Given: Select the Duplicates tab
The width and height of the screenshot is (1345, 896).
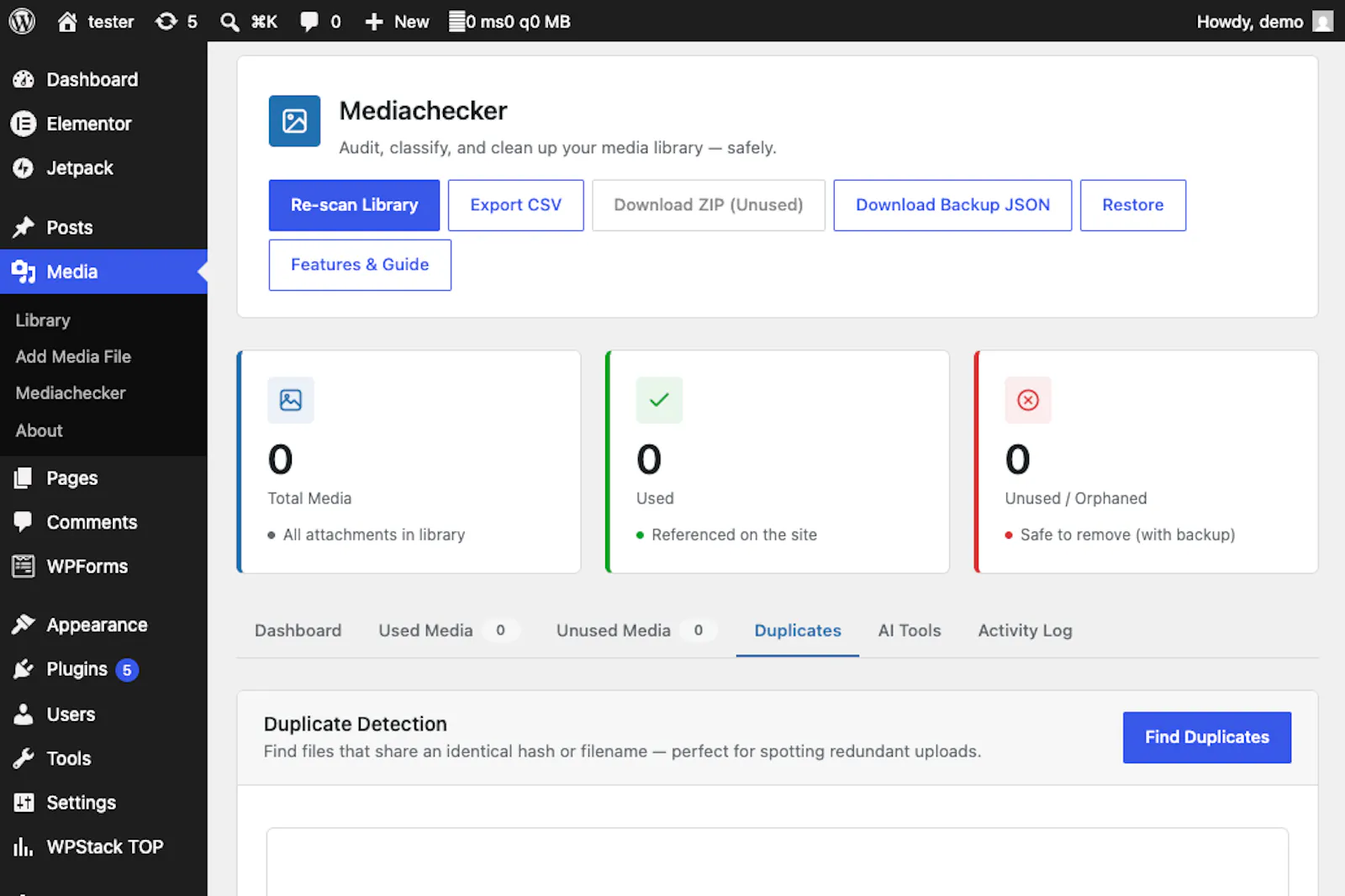Looking at the screenshot, I should coord(798,630).
